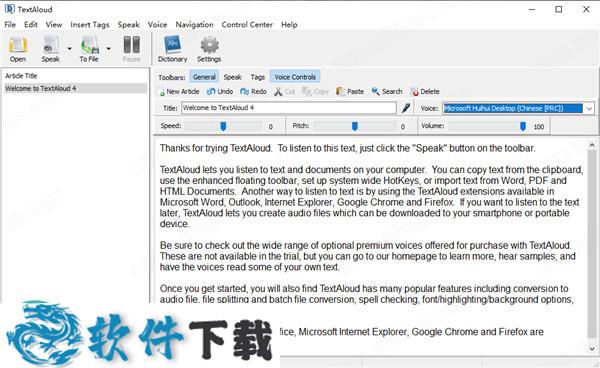Viewport: 600px width, 368px height.
Task: Open the Speak button dropdown arrow
Action: [x=69, y=49]
